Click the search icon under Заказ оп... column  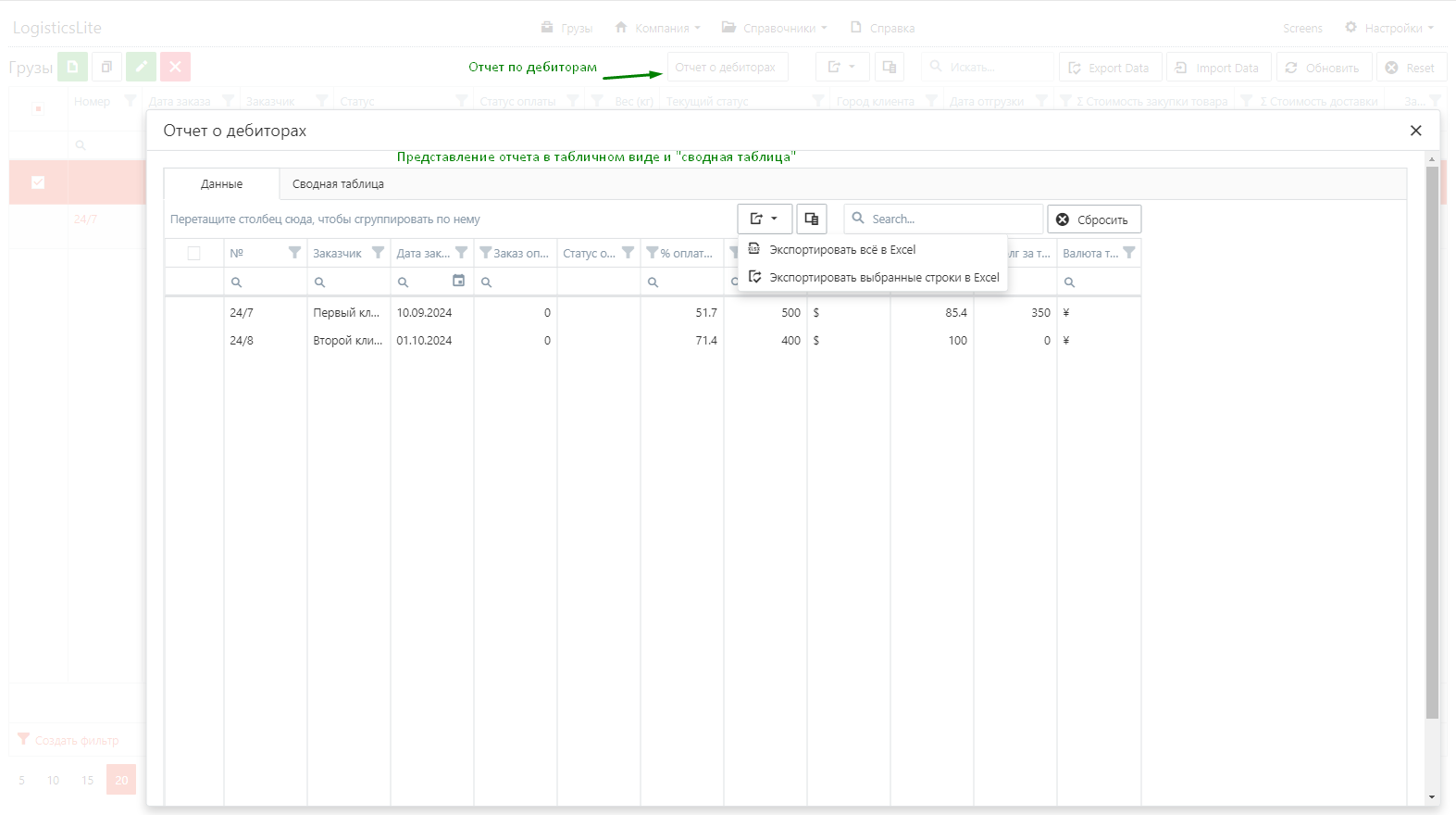[x=486, y=282]
